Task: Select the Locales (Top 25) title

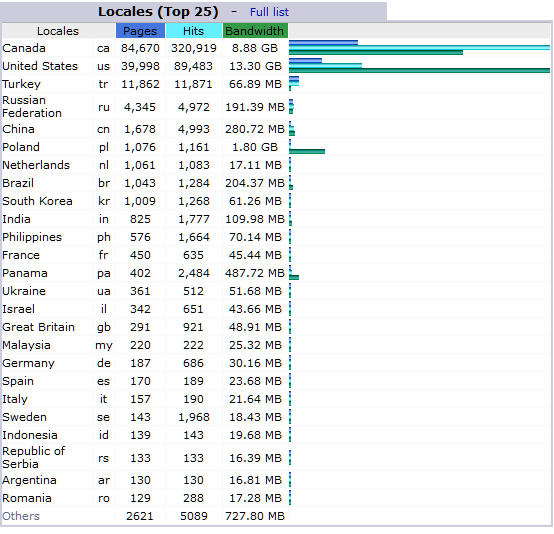Action: click(x=158, y=12)
